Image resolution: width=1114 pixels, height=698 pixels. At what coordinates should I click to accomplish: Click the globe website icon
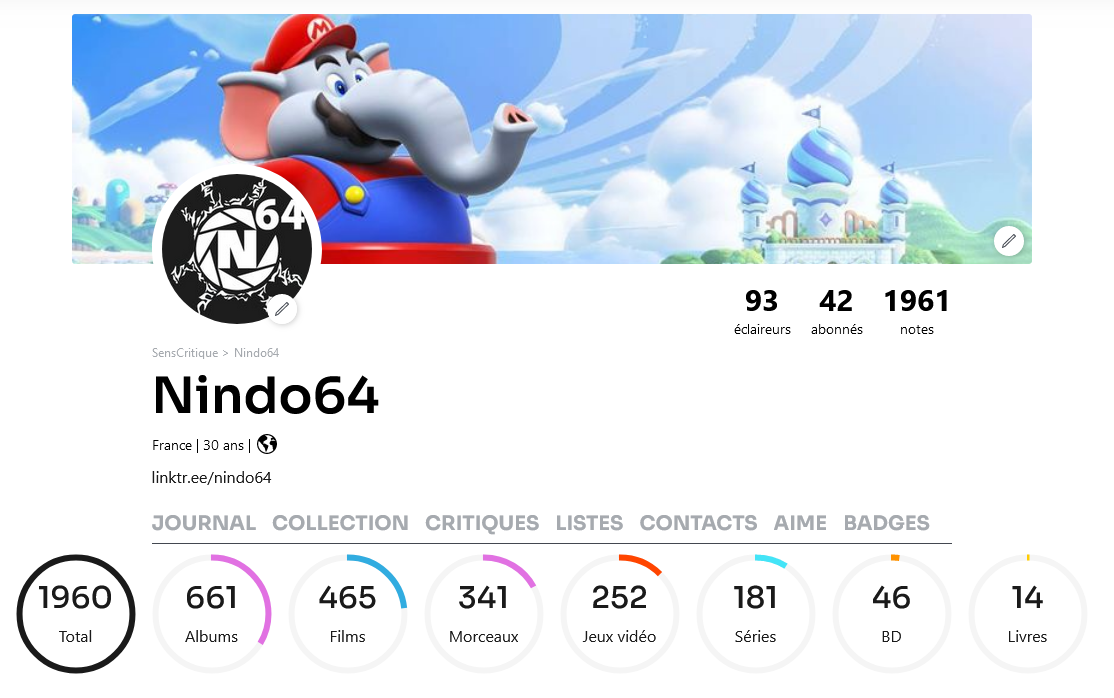[x=267, y=444]
